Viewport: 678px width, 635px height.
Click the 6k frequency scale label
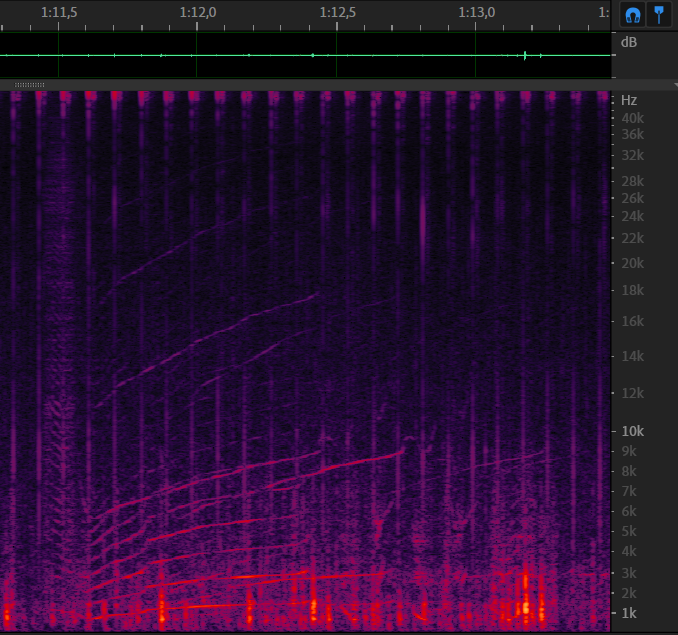(629, 512)
